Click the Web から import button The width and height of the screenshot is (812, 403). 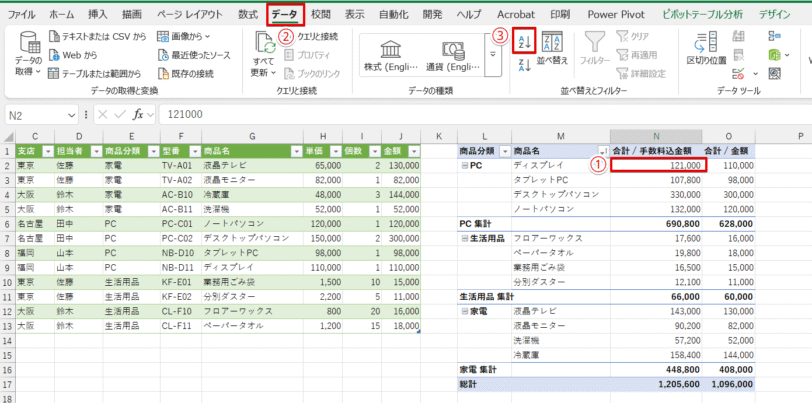pyautogui.click(x=72, y=55)
